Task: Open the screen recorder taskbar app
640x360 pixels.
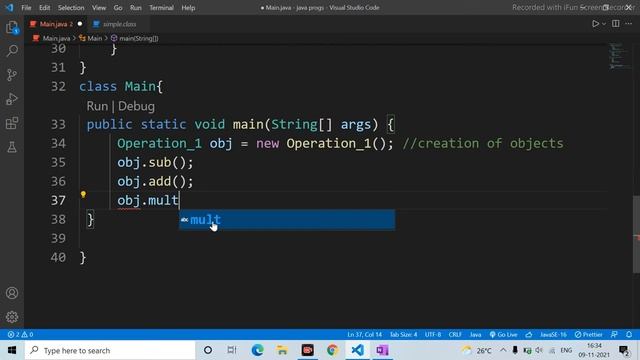Action: click(x=307, y=350)
